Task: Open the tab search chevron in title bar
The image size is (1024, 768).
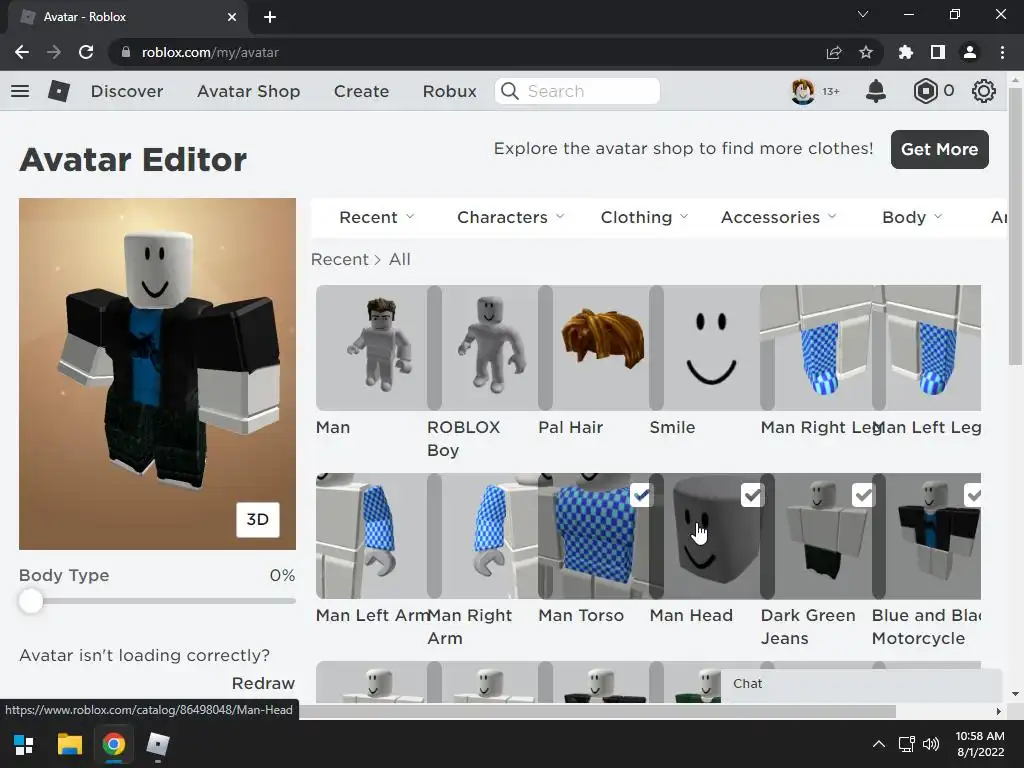Action: 863,14
